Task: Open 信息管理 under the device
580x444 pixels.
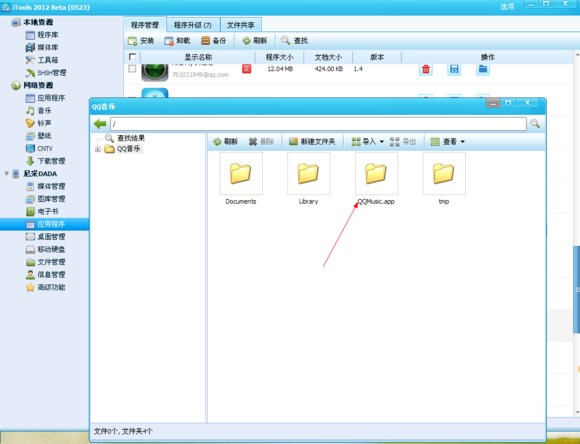Action: 45,275
